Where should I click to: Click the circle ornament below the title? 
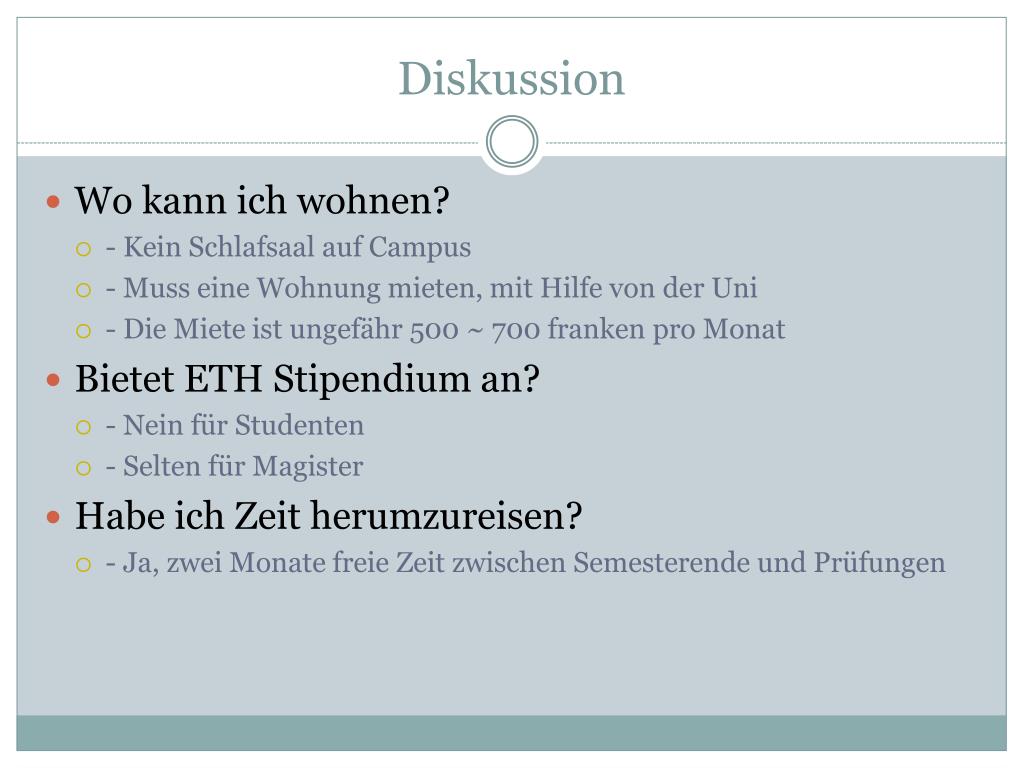tap(512, 142)
